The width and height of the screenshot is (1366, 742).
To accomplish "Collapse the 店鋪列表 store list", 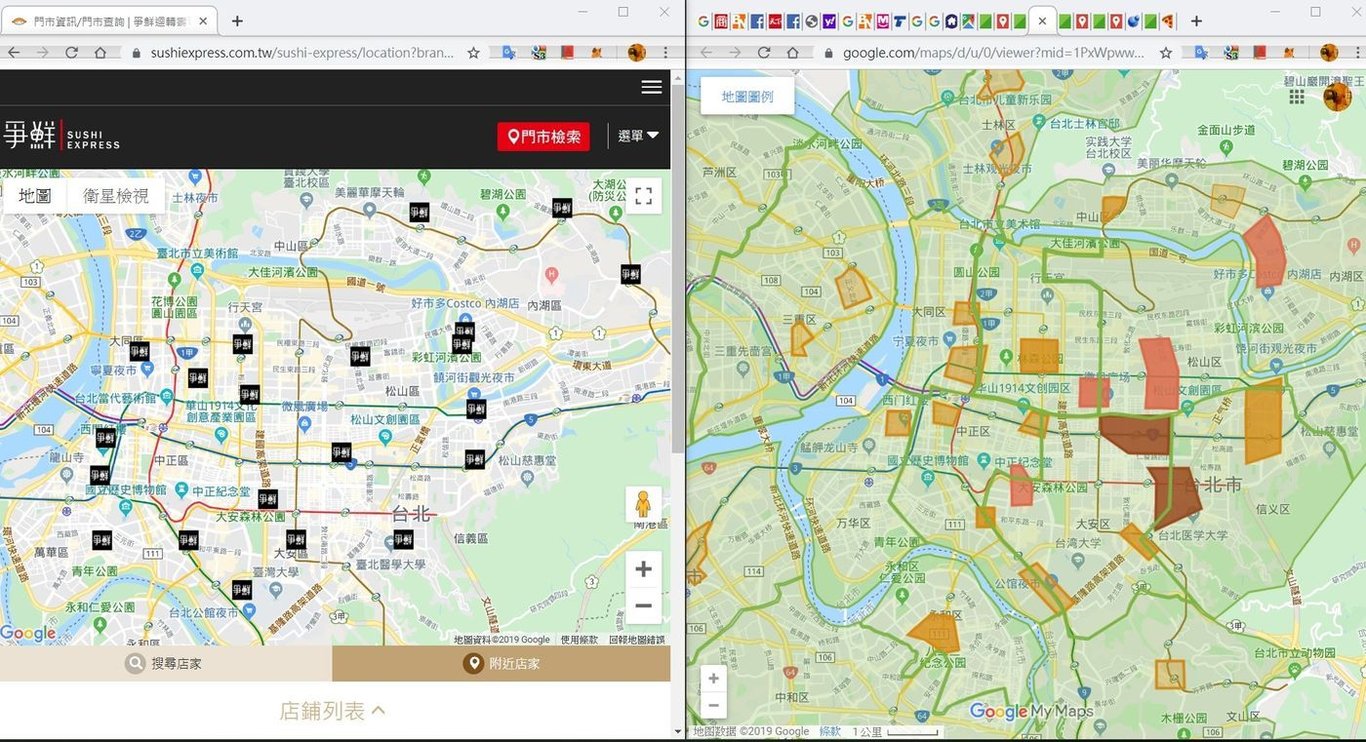I will click(x=332, y=711).
